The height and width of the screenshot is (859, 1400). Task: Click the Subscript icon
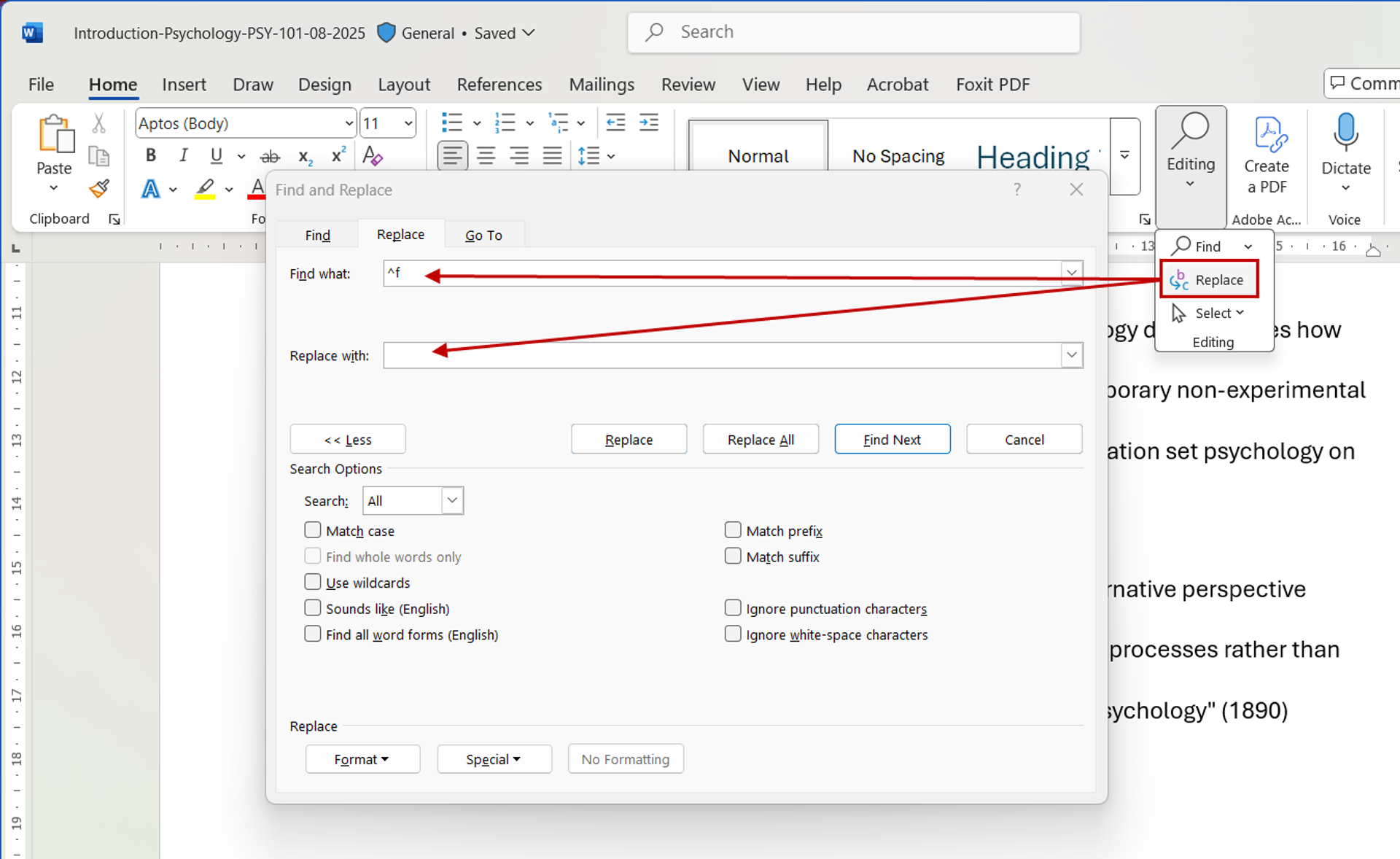pos(305,156)
